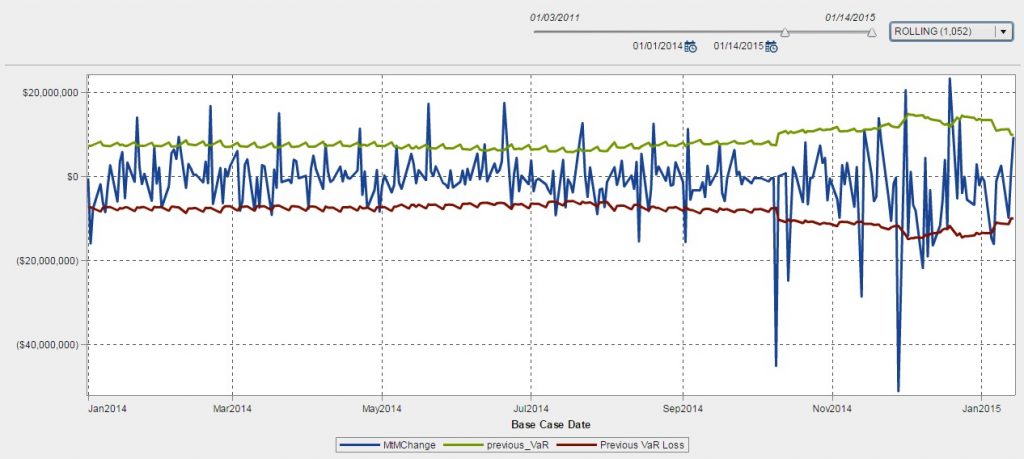Open the start date calendar picker icon

point(690,46)
